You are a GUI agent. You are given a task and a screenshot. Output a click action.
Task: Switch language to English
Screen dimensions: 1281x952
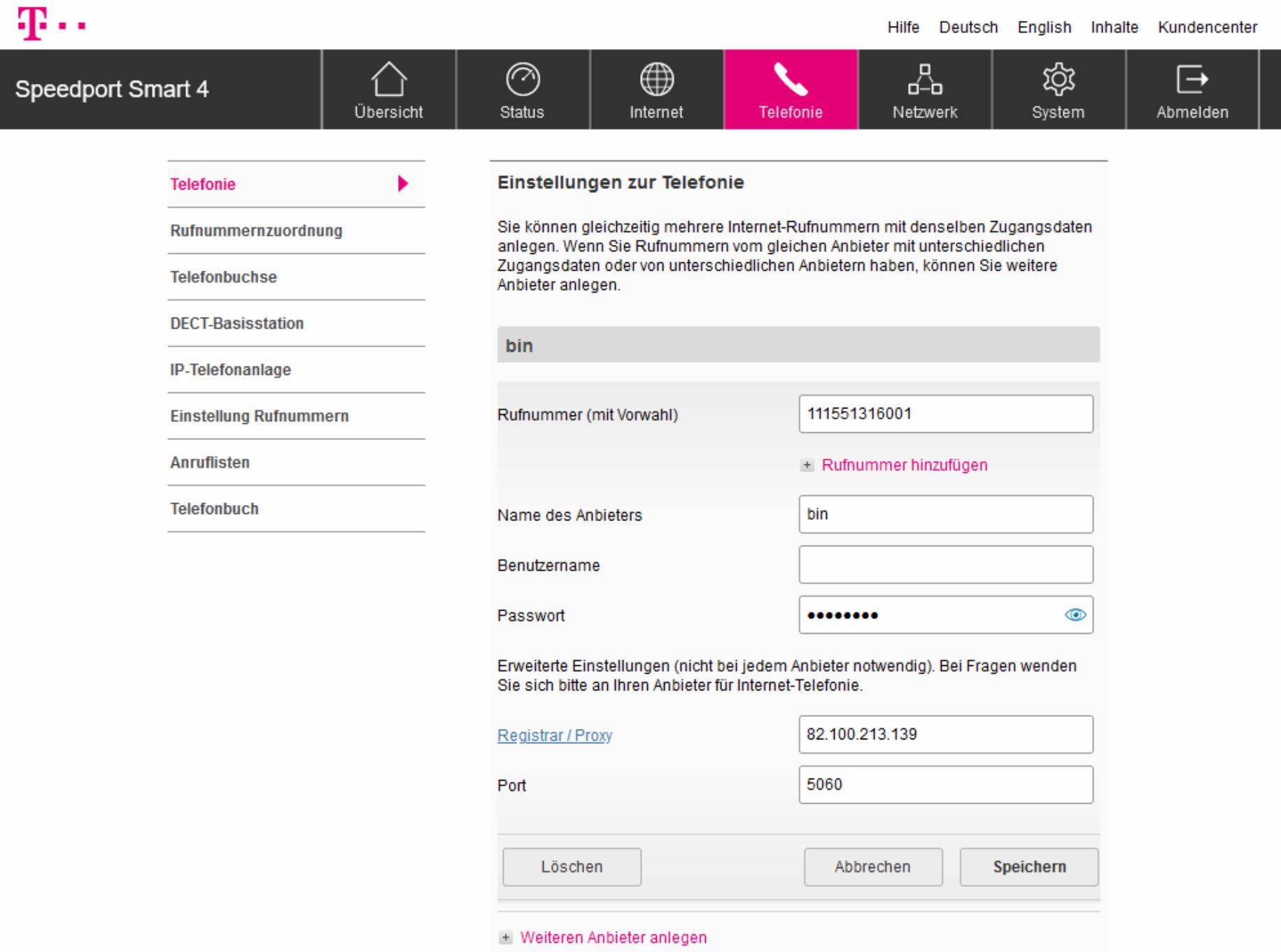(x=1045, y=27)
